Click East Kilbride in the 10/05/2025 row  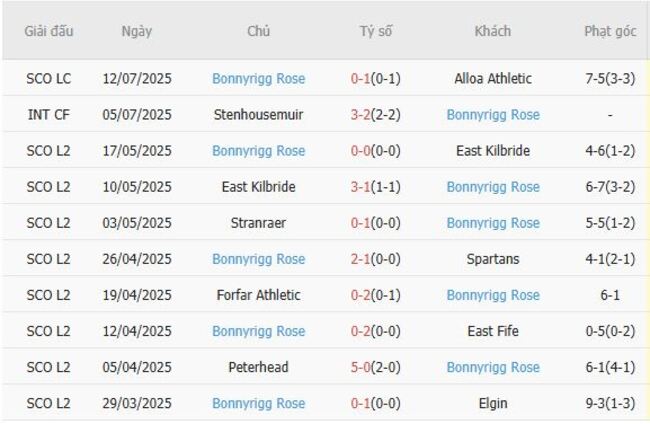pyautogui.click(x=258, y=187)
